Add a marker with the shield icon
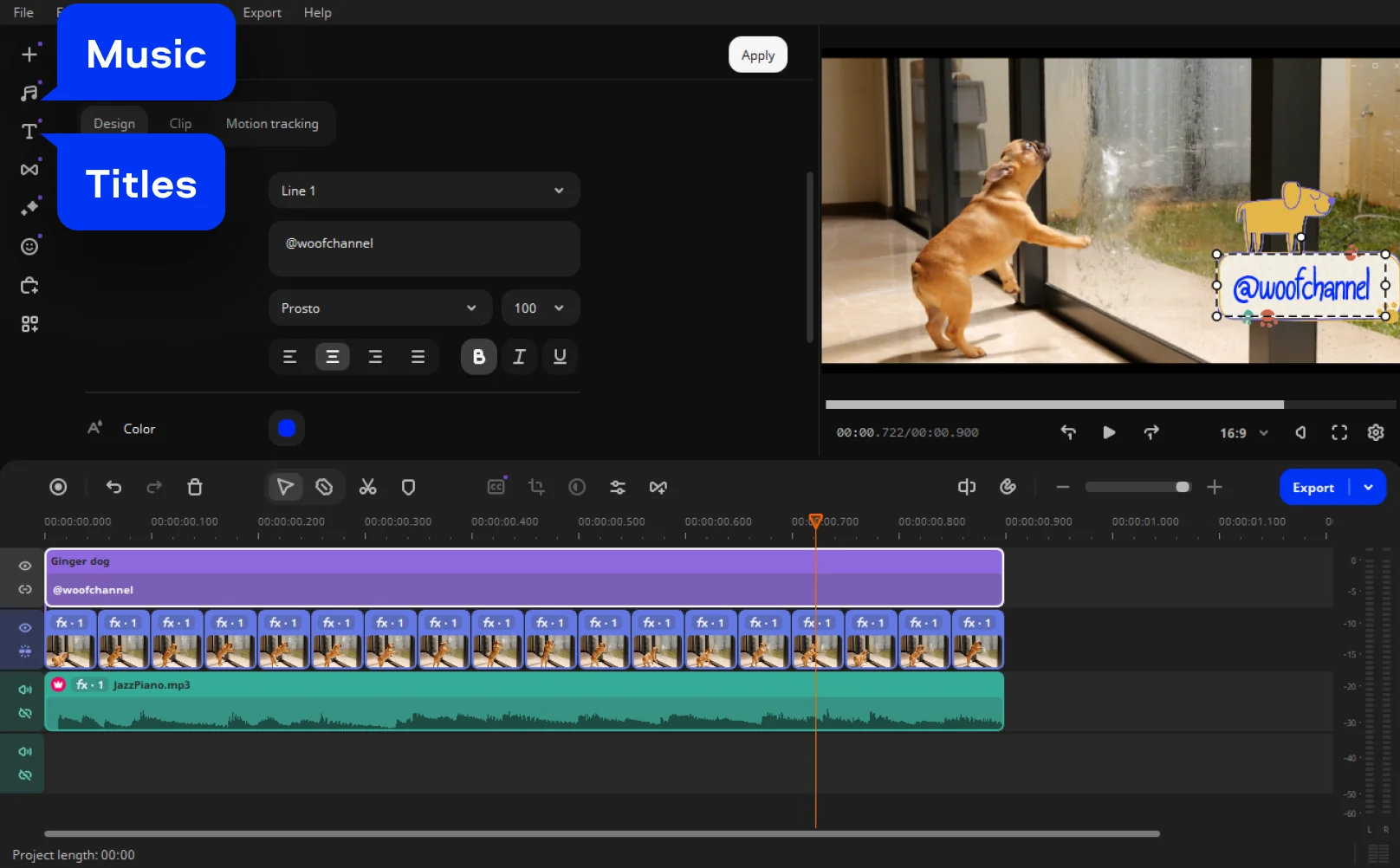This screenshot has width=1400, height=868. pyautogui.click(x=408, y=487)
